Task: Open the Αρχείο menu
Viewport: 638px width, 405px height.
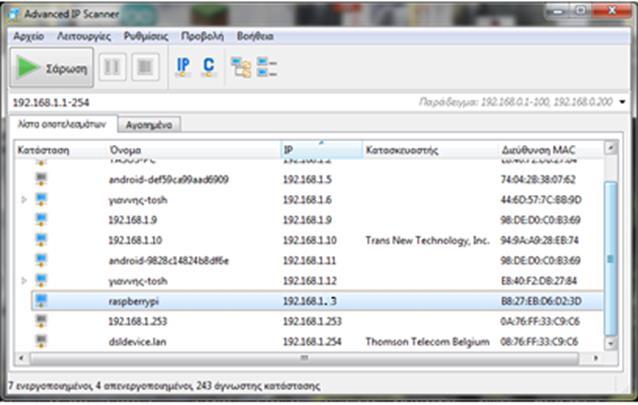Action: coord(28,36)
